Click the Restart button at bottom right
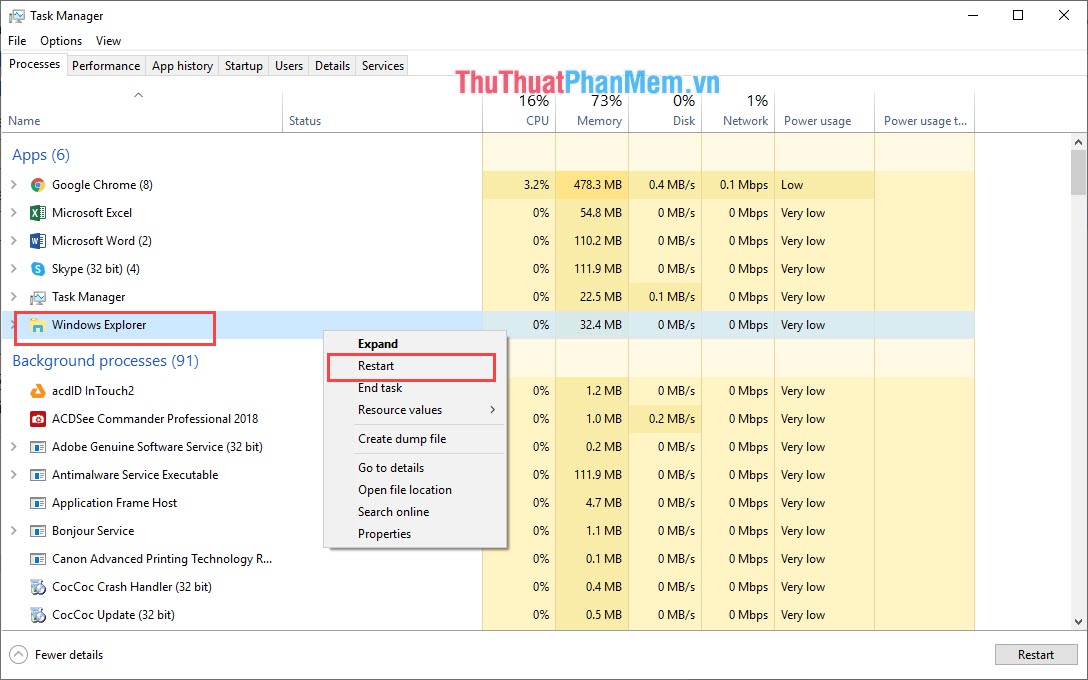 tap(1035, 654)
